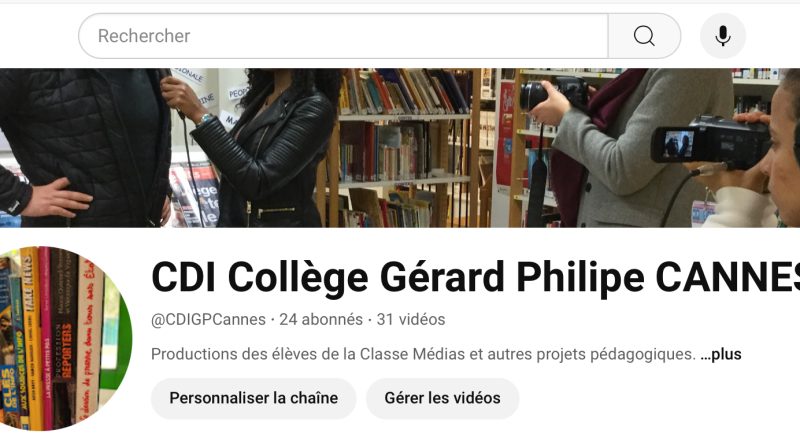800x445 pixels.
Task: Activate voice search microphone icon
Action: (x=722, y=36)
